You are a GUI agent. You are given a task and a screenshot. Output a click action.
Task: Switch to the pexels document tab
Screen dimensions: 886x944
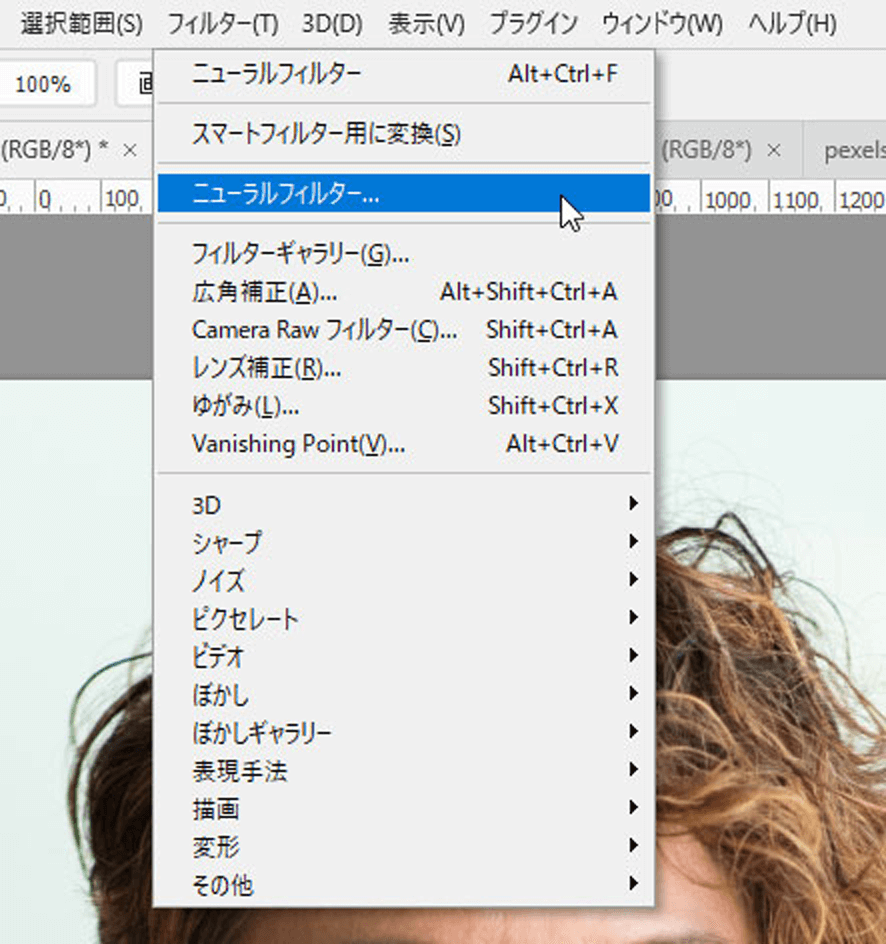click(845, 150)
